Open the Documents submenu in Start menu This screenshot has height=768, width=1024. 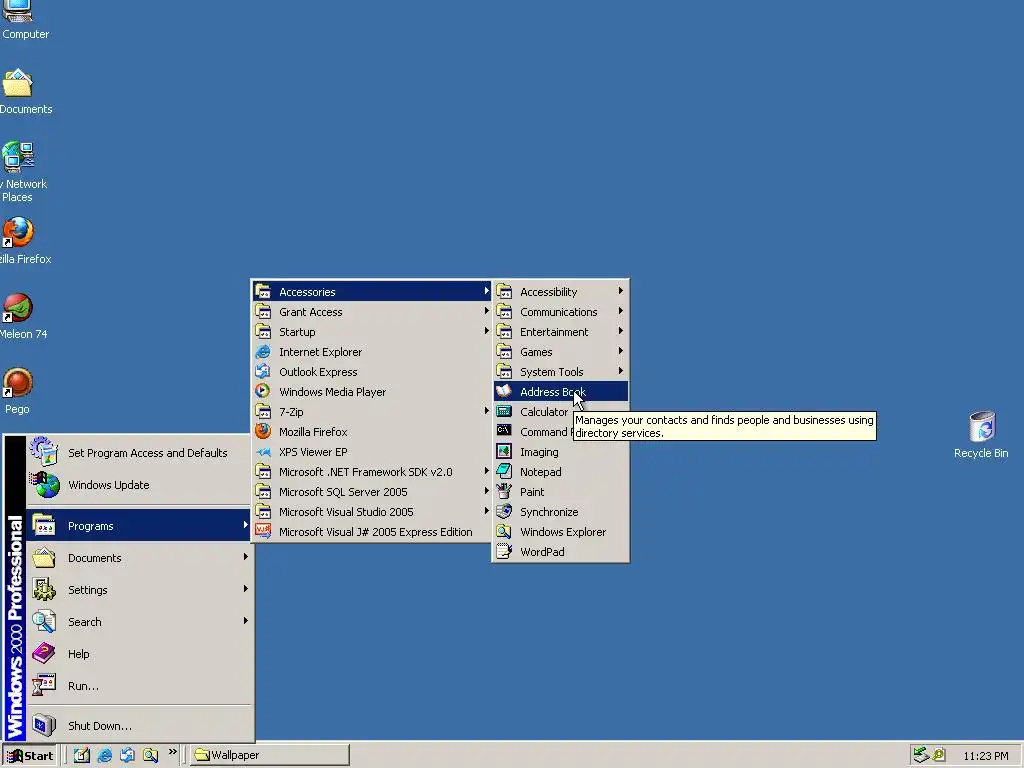point(138,558)
